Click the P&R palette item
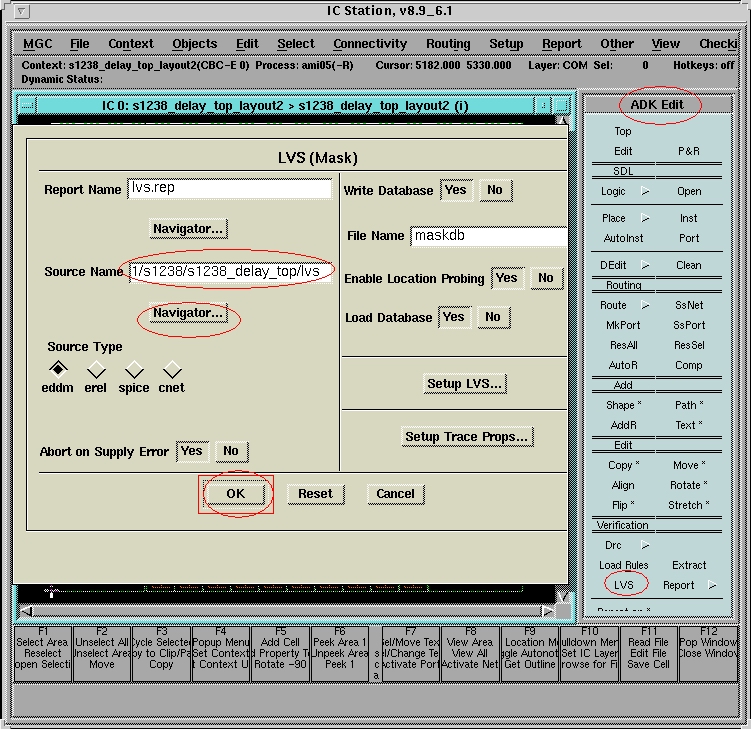This screenshot has width=751, height=729. [x=688, y=151]
